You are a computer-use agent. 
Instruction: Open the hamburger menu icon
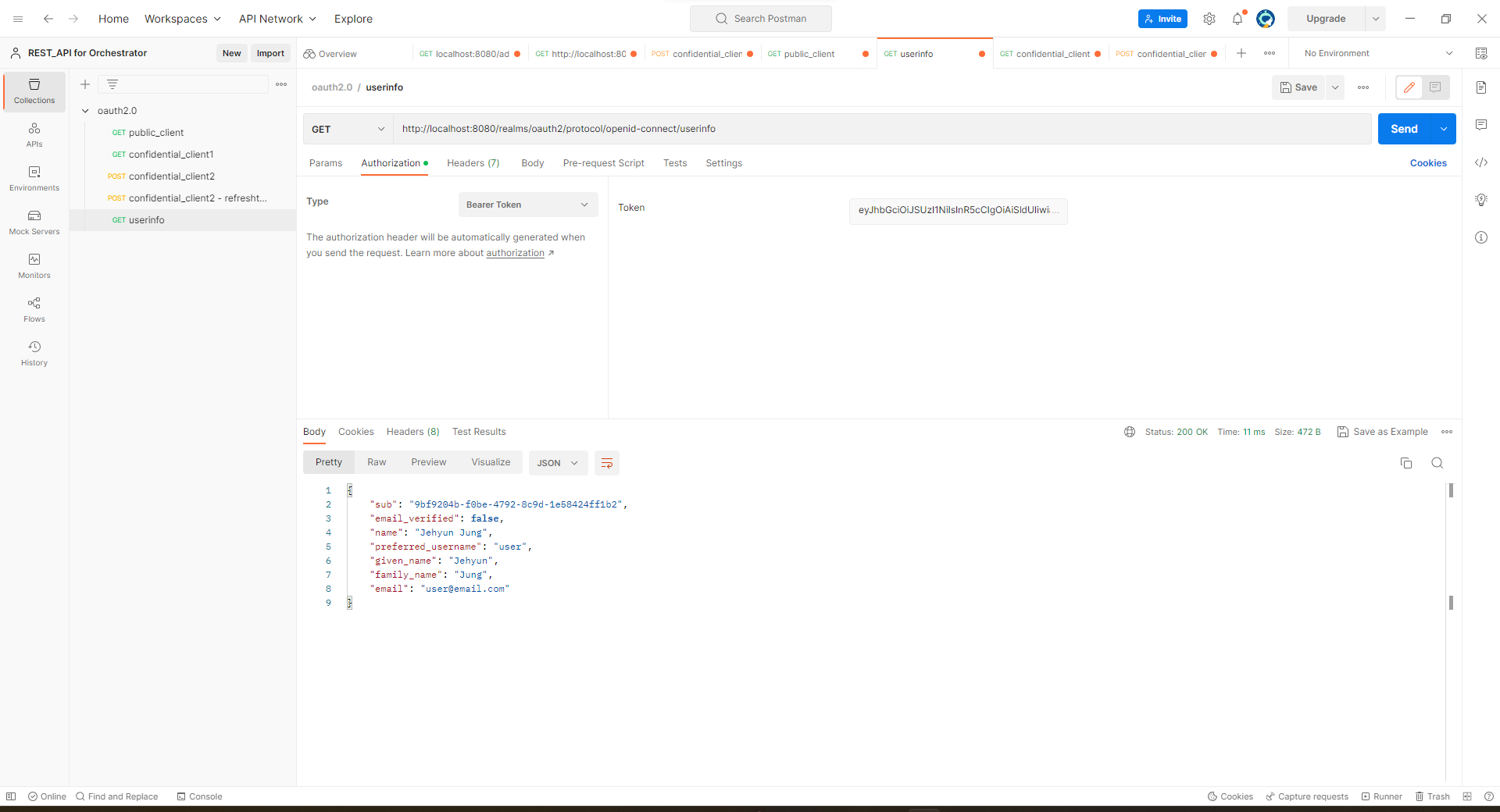[18, 19]
